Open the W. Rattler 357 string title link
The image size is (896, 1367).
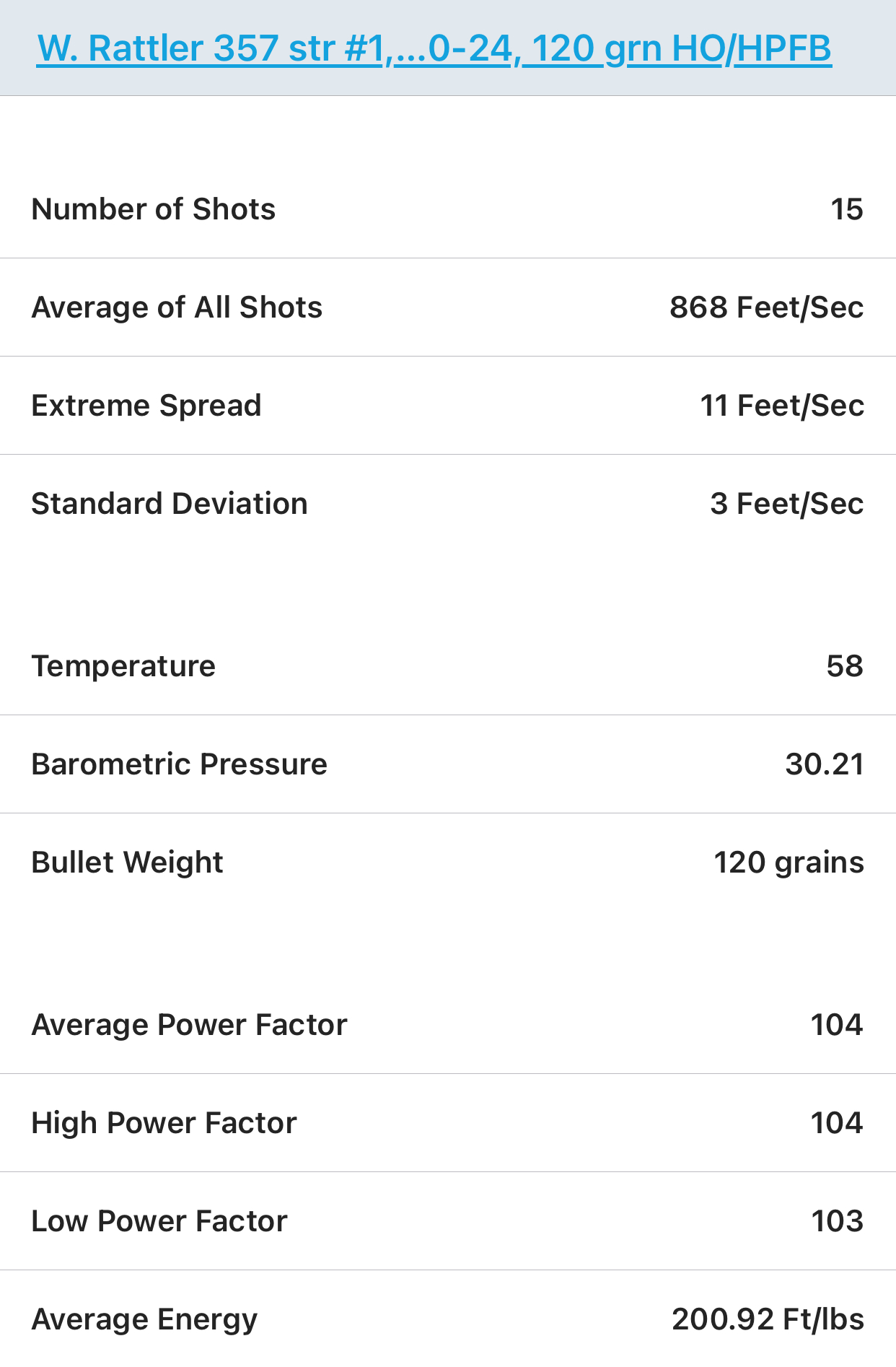434,49
